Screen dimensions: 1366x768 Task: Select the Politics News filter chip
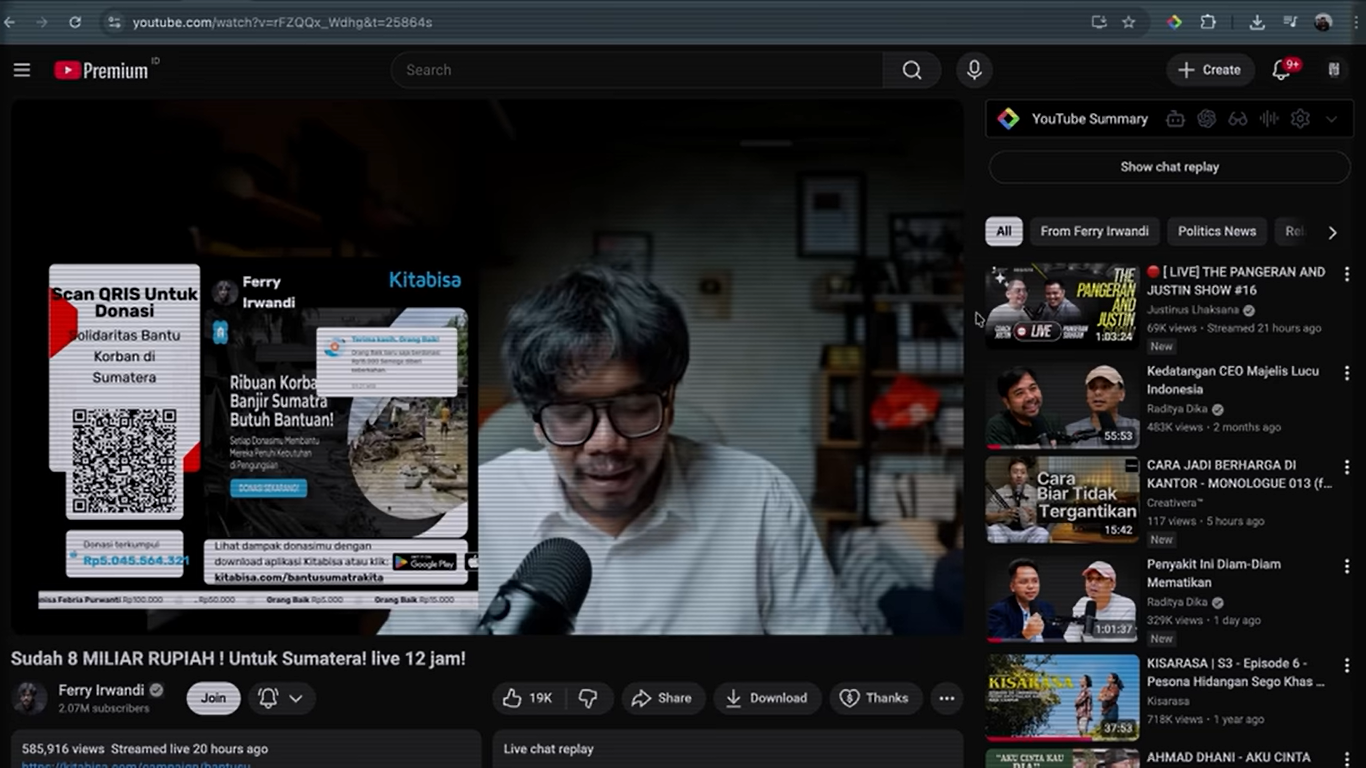[1216, 231]
